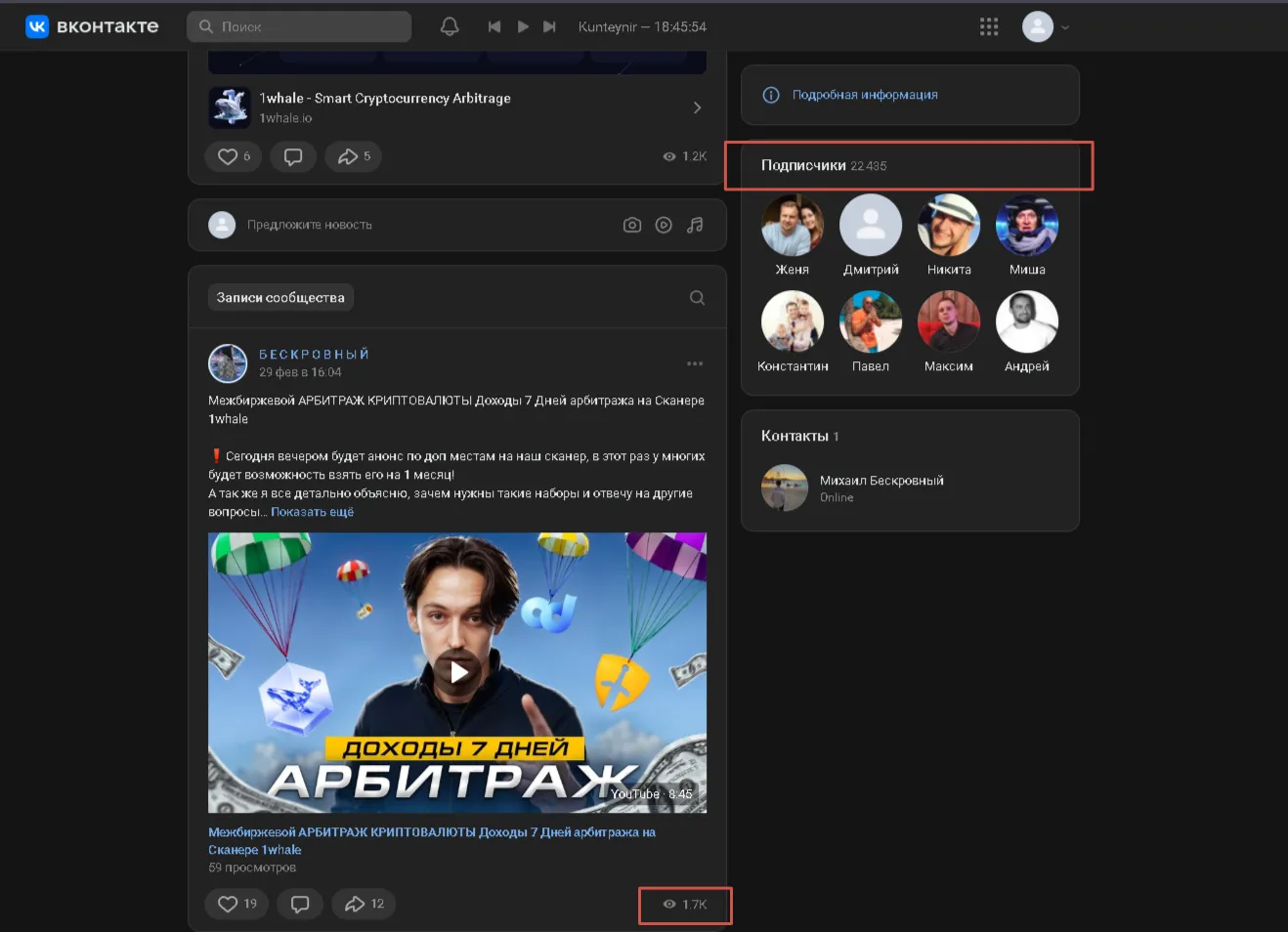Open the Контакты section header

(799, 436)
